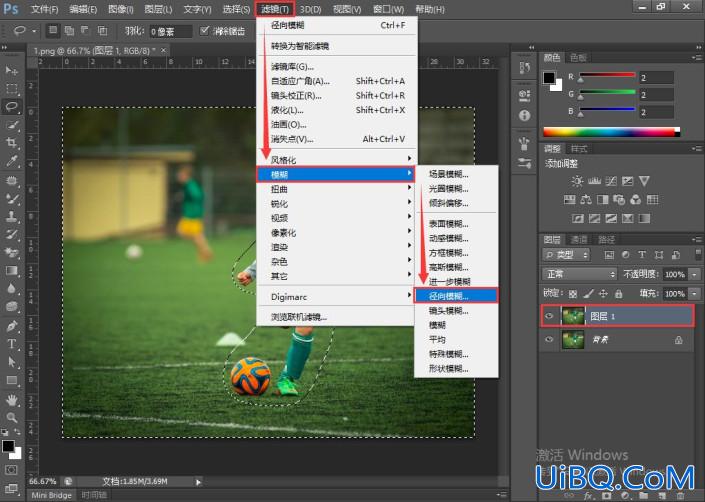Image resolution: width=705 pixels, height=502 pixels.
Task: Open the layer filter type dropdown 类型
Action: coord(566,255)
